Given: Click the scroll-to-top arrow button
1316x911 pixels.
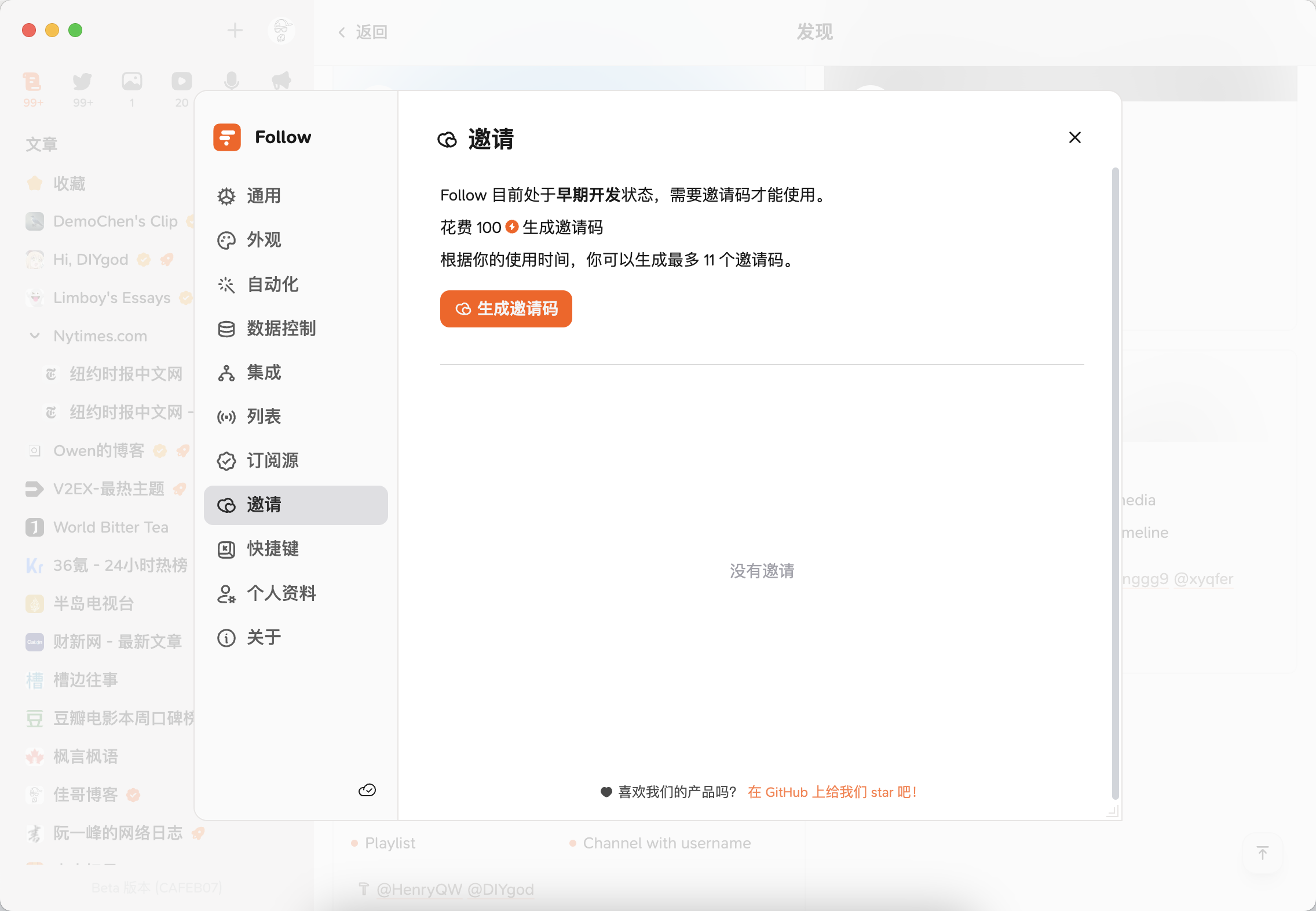Looking at the screenshot, I should pos(1263,853).
